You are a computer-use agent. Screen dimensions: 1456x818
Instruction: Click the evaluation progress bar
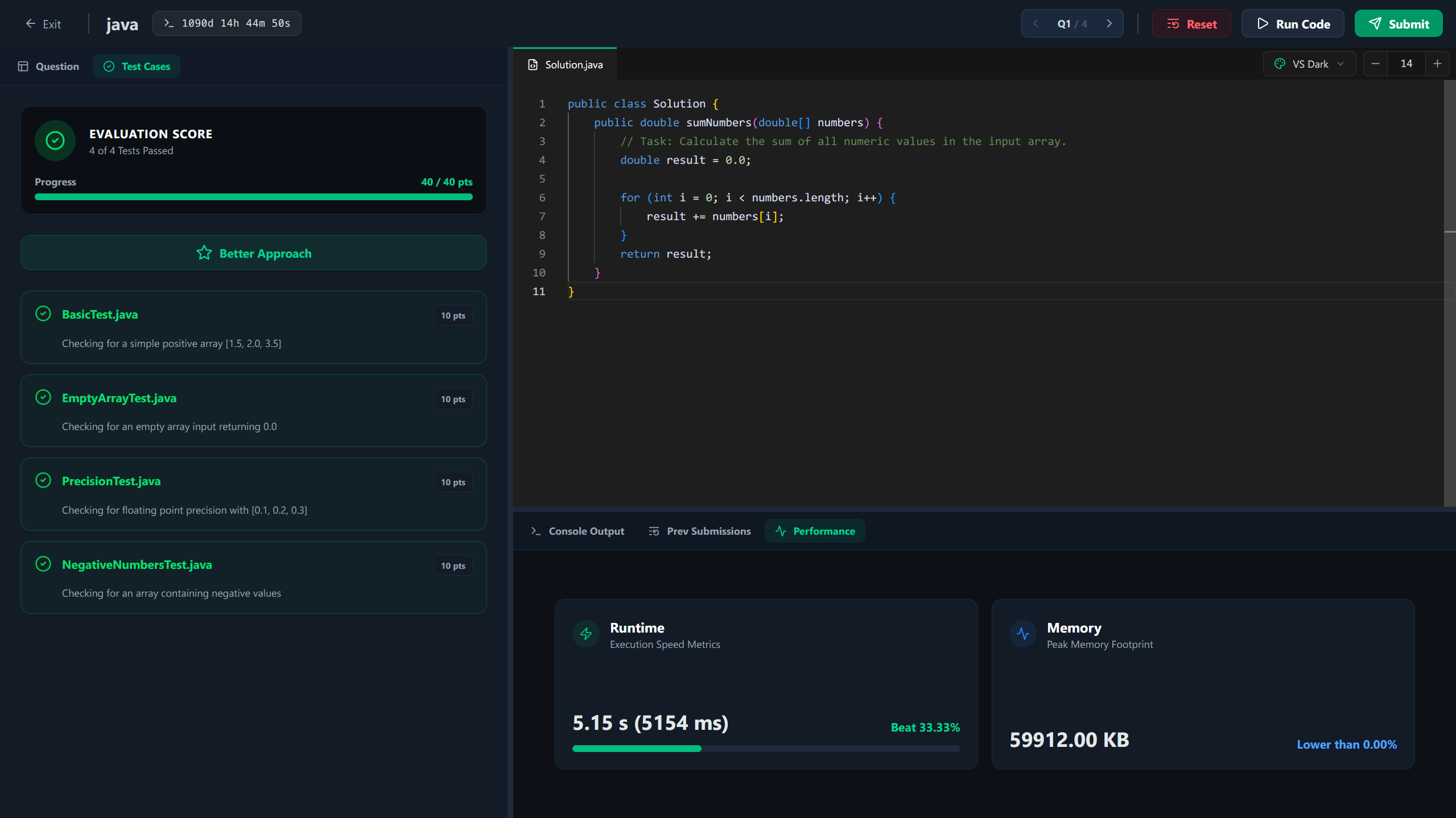(254, 197)
